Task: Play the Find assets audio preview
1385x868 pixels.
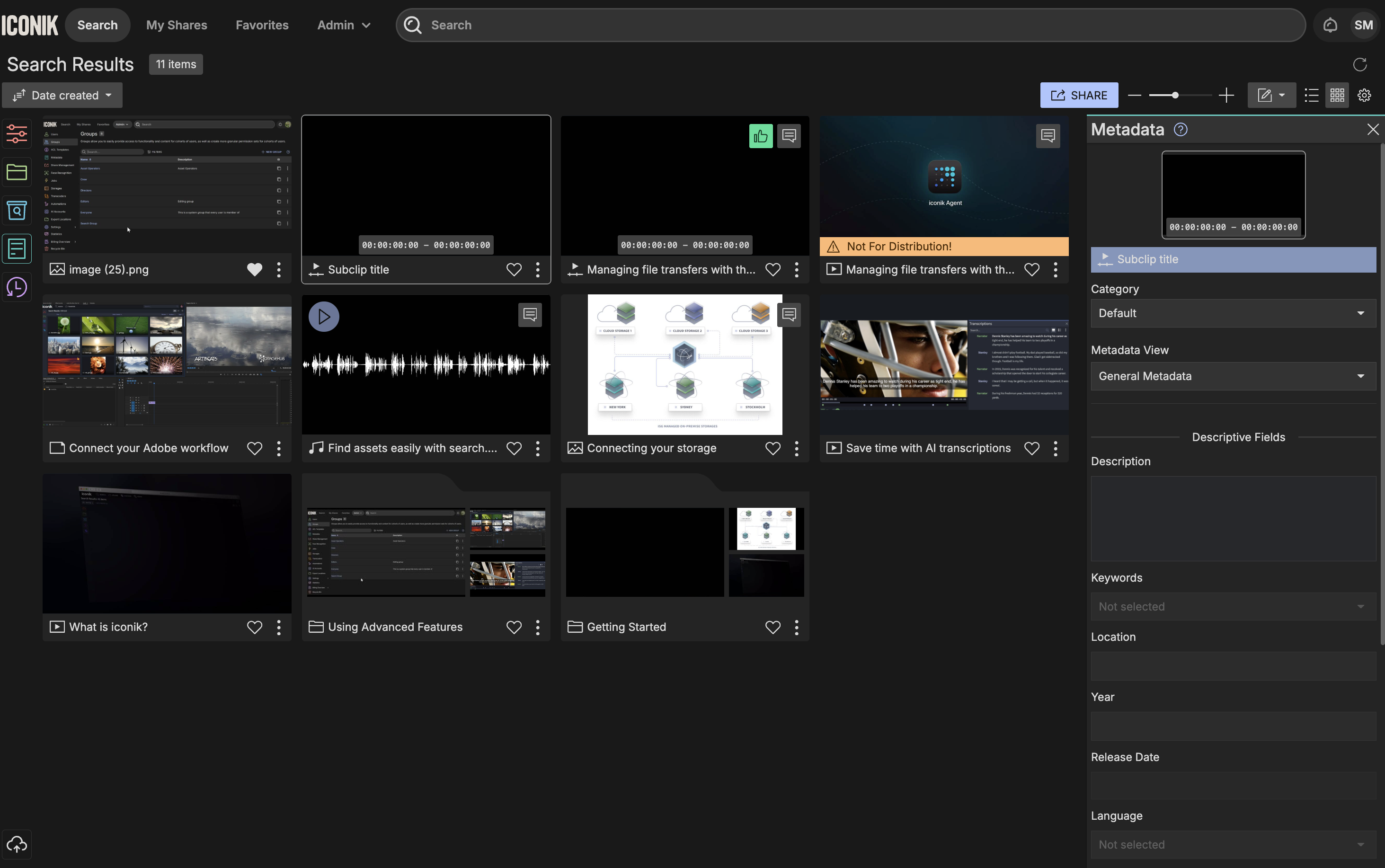Action: point(324,316)
